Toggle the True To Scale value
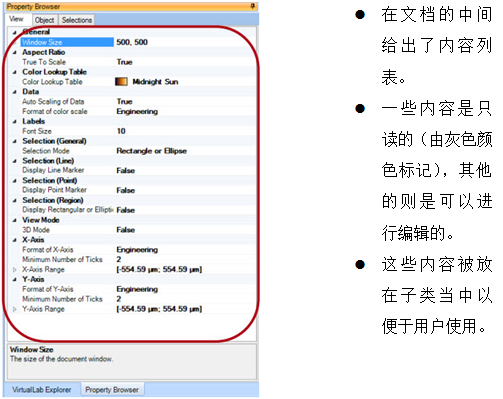Screen dimensions: 503x399 coord(185,62)
